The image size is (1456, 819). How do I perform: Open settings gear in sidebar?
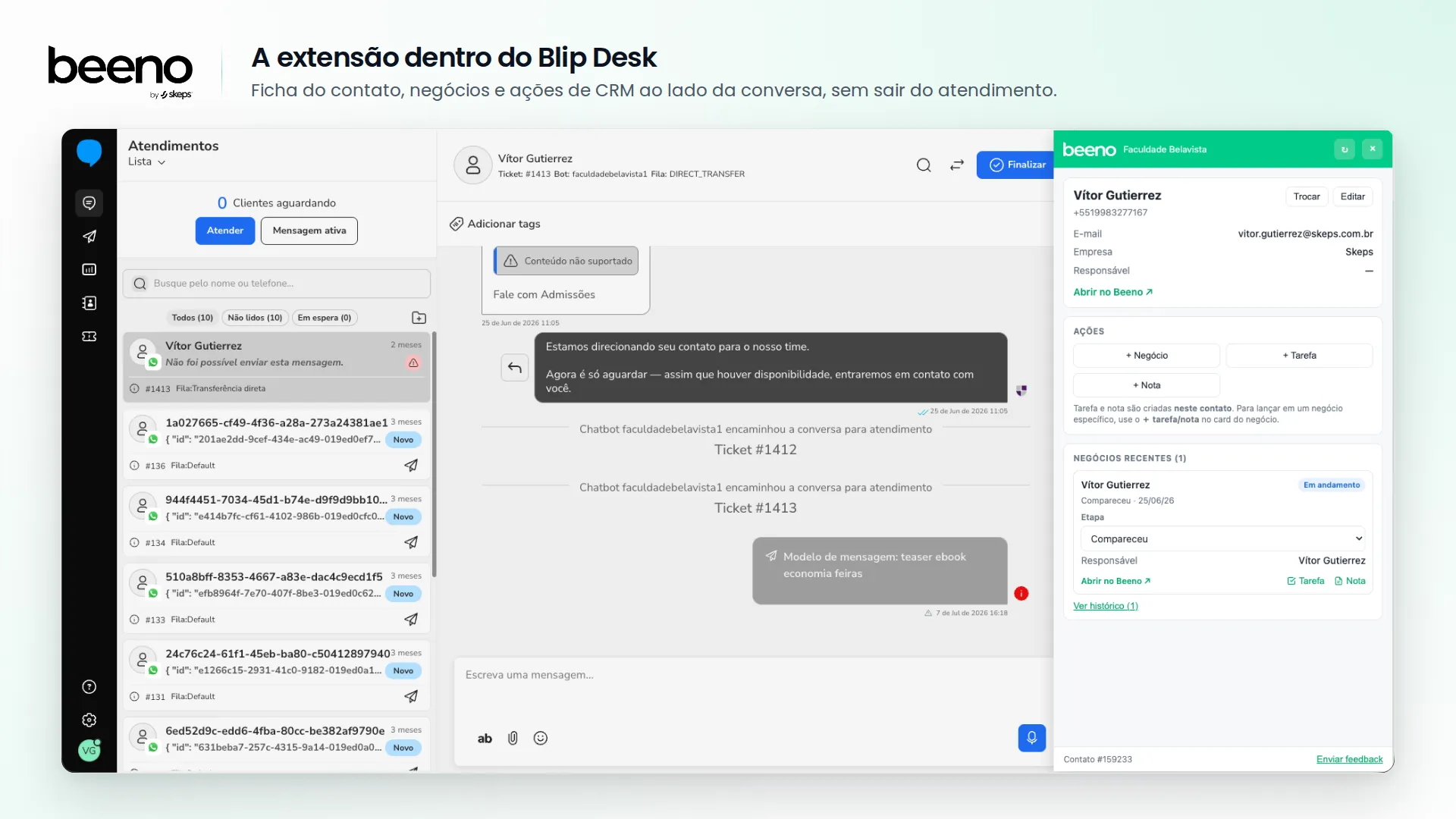pos(89,720)
